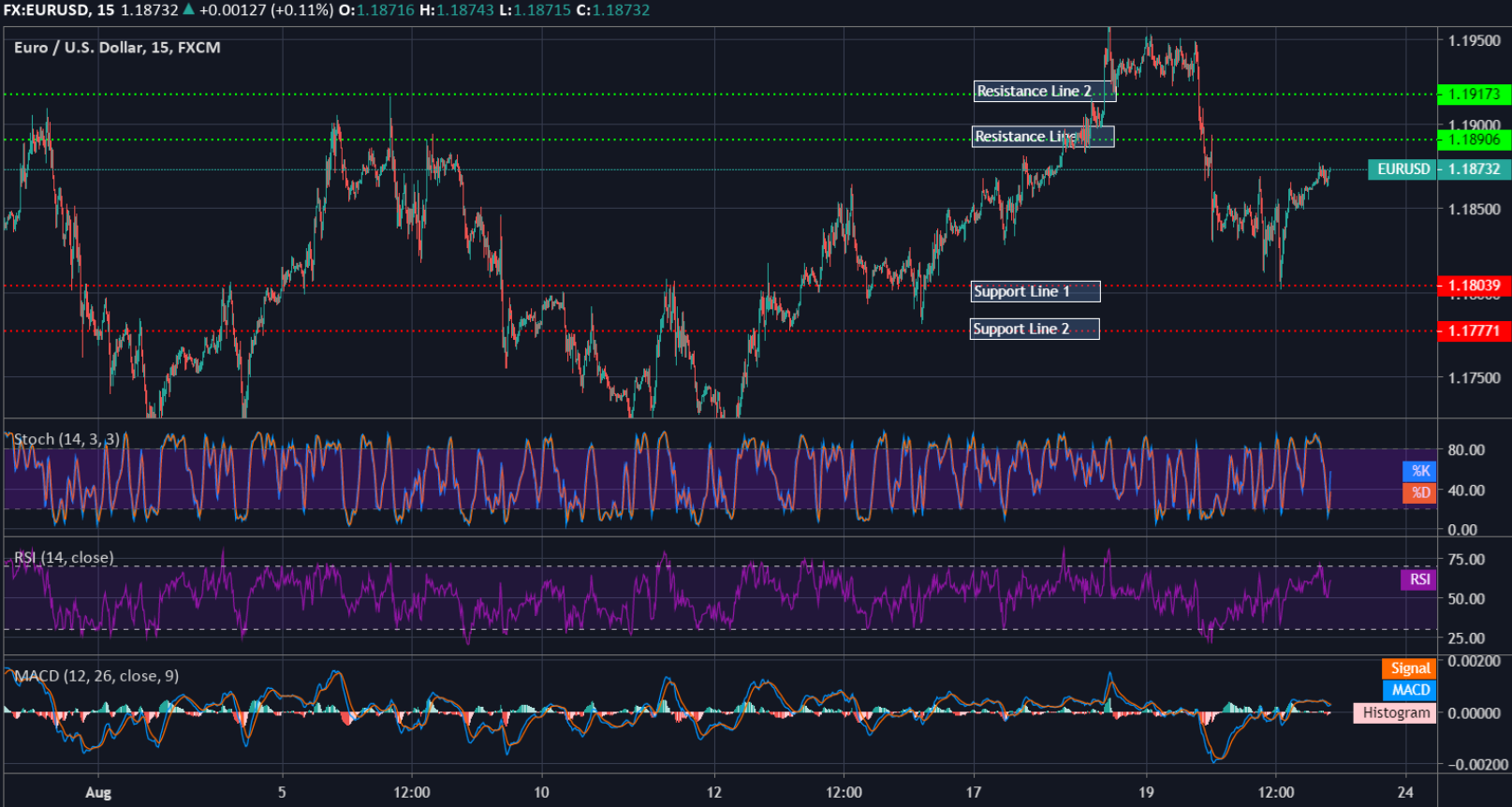This screenshot has height=807, width=1512.
Task: Click the blue MACD label tag
Action: click(x=1409, y=690)
